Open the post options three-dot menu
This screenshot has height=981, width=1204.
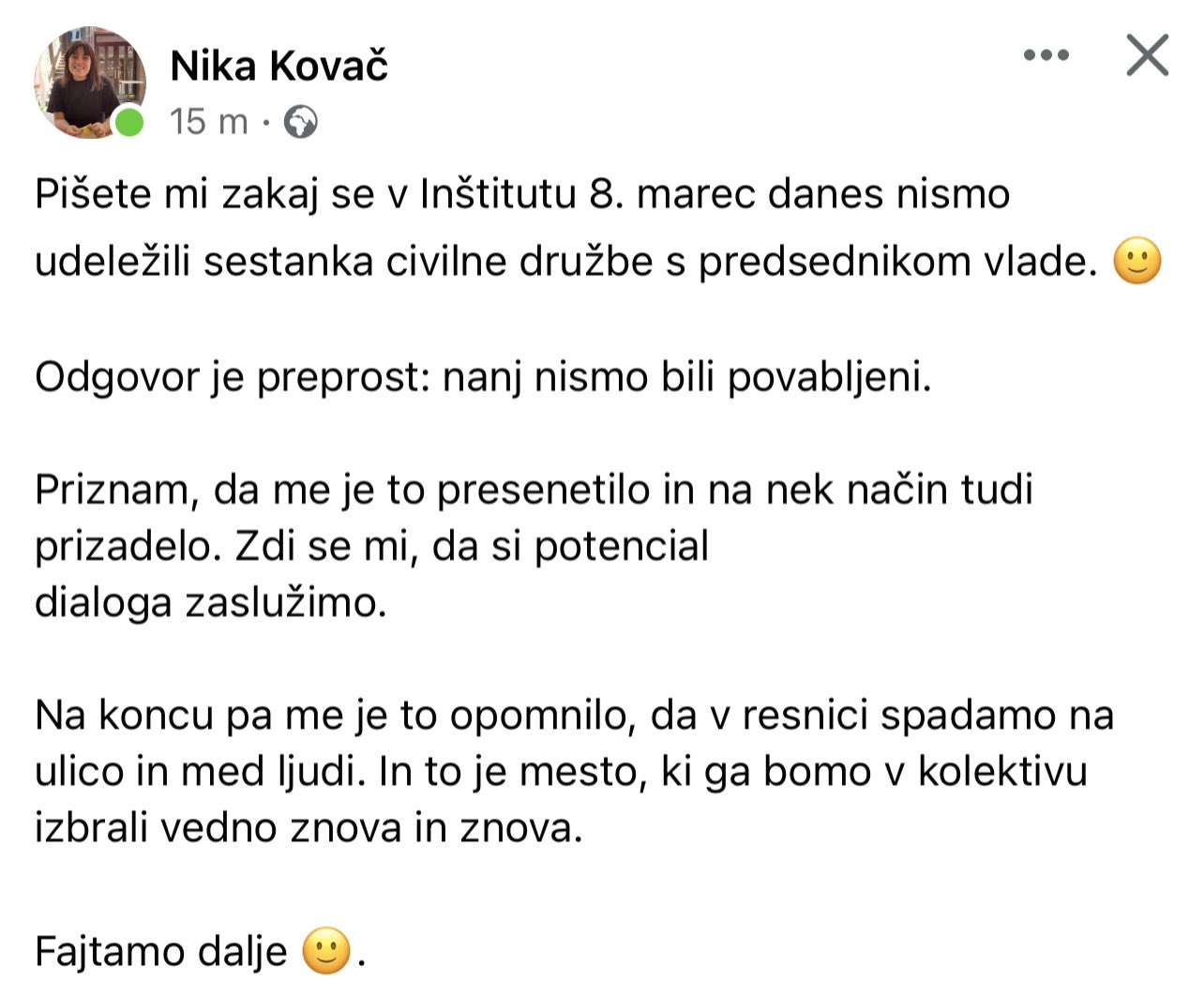coord(1046,55)
